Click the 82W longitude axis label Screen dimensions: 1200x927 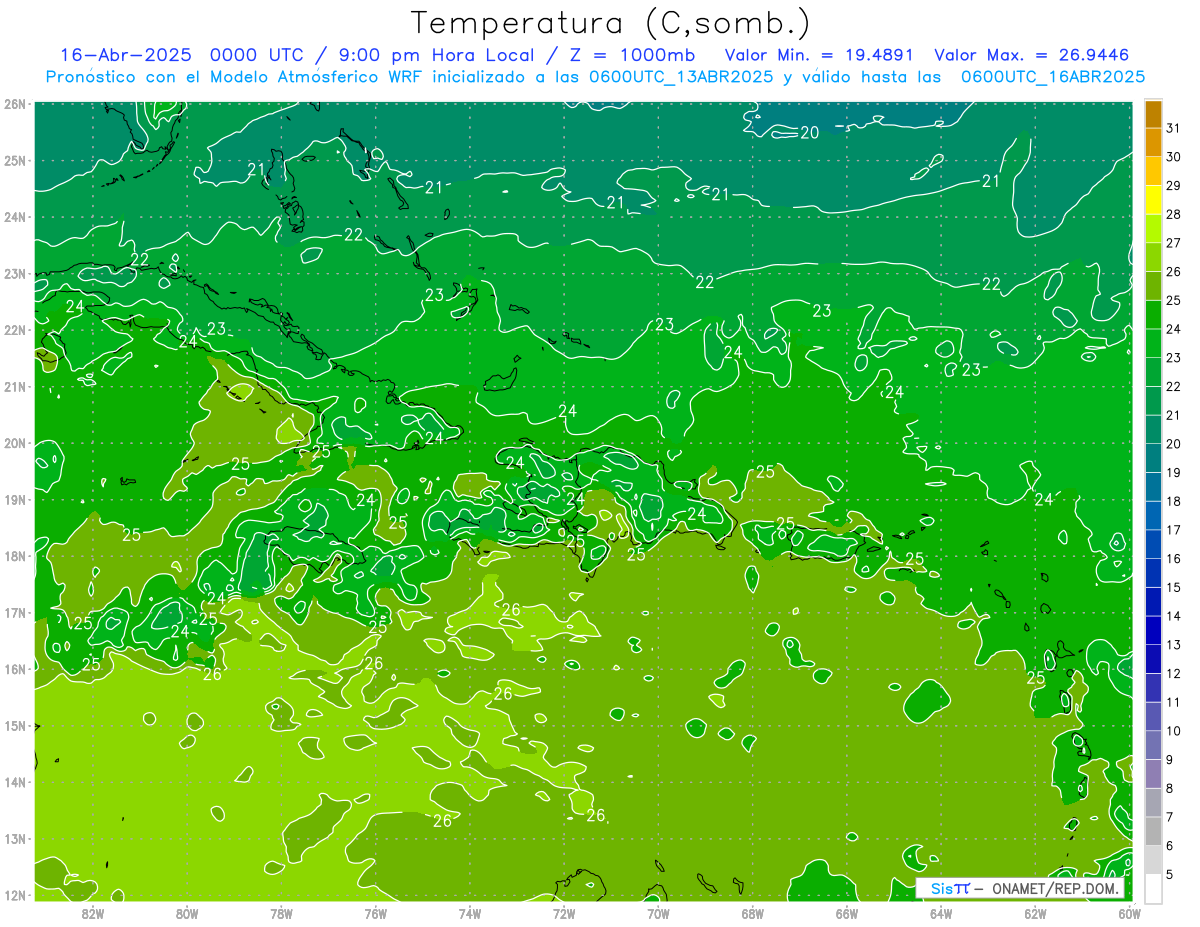pyautogui.click(x=93, y=913)
